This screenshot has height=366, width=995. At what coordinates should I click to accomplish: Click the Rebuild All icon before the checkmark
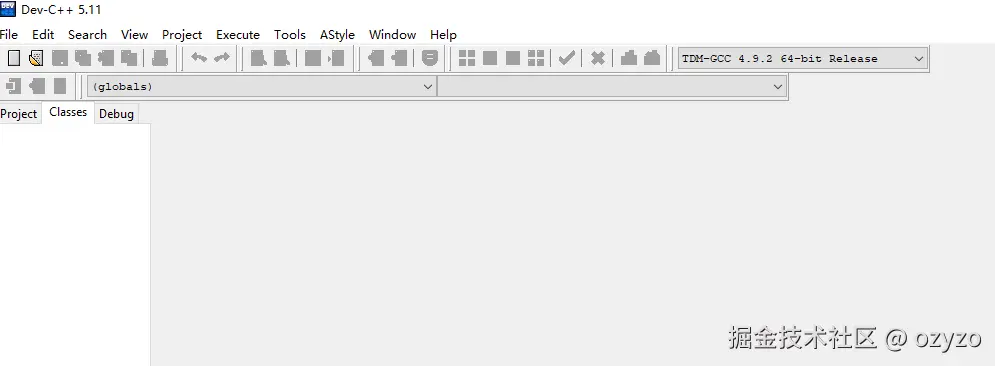(x=536, y=58)
